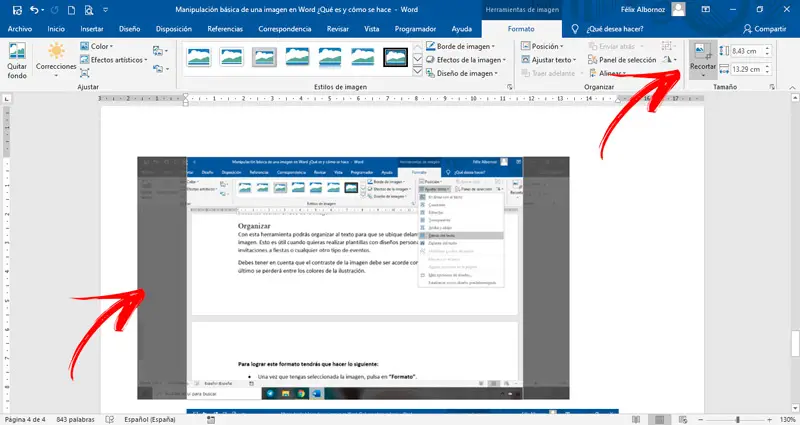Image resolution: width=800 pixels, height=425 pixels.
Task: Switch to the Programador tab
Action: click(415, 29)
